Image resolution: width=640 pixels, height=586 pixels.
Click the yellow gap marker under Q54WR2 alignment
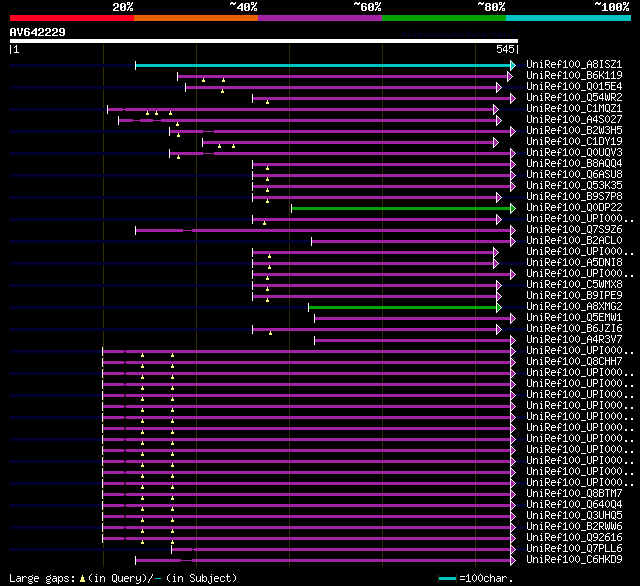pos(267,102)
